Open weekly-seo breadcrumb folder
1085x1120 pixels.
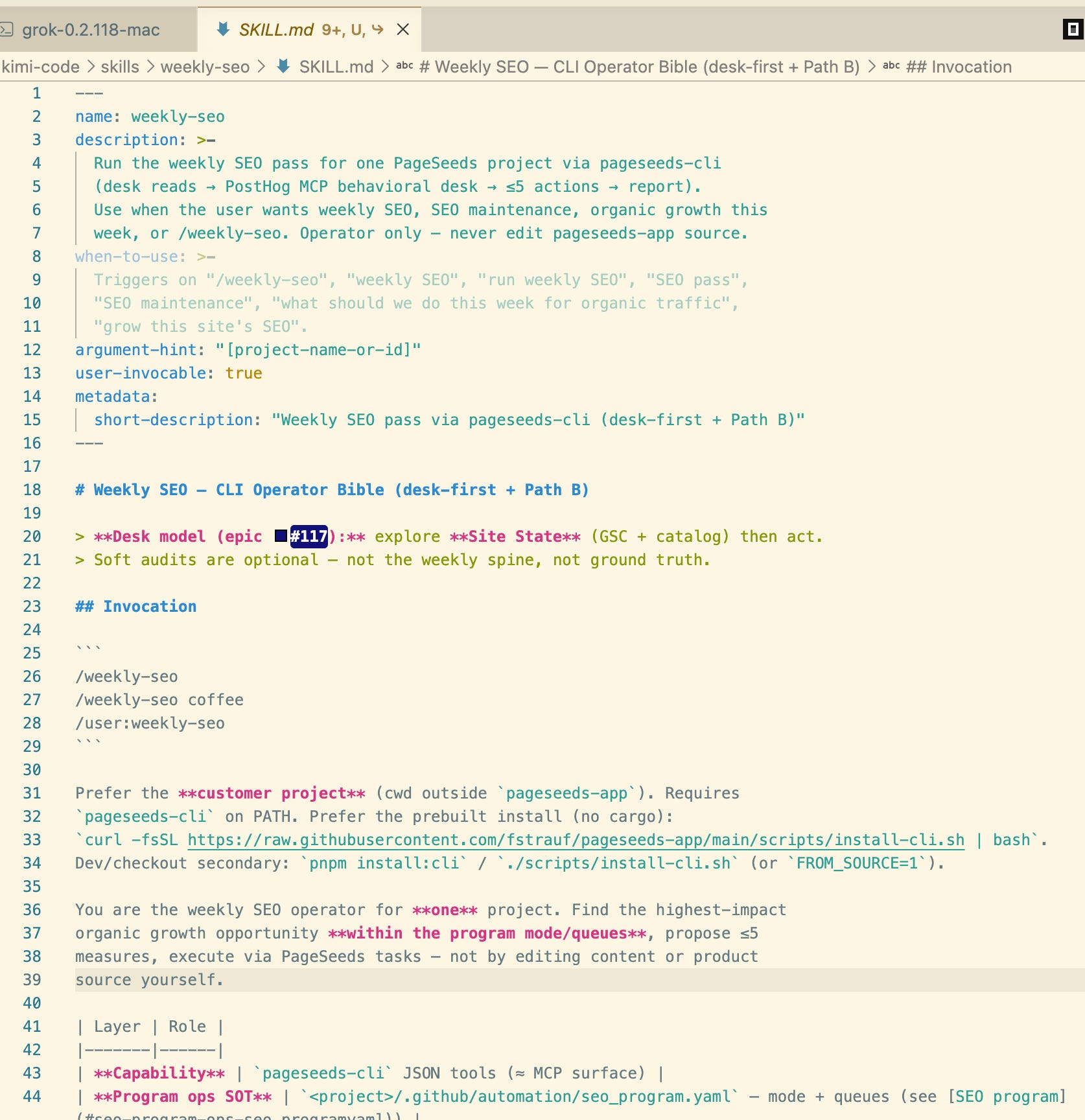point(205,67)
